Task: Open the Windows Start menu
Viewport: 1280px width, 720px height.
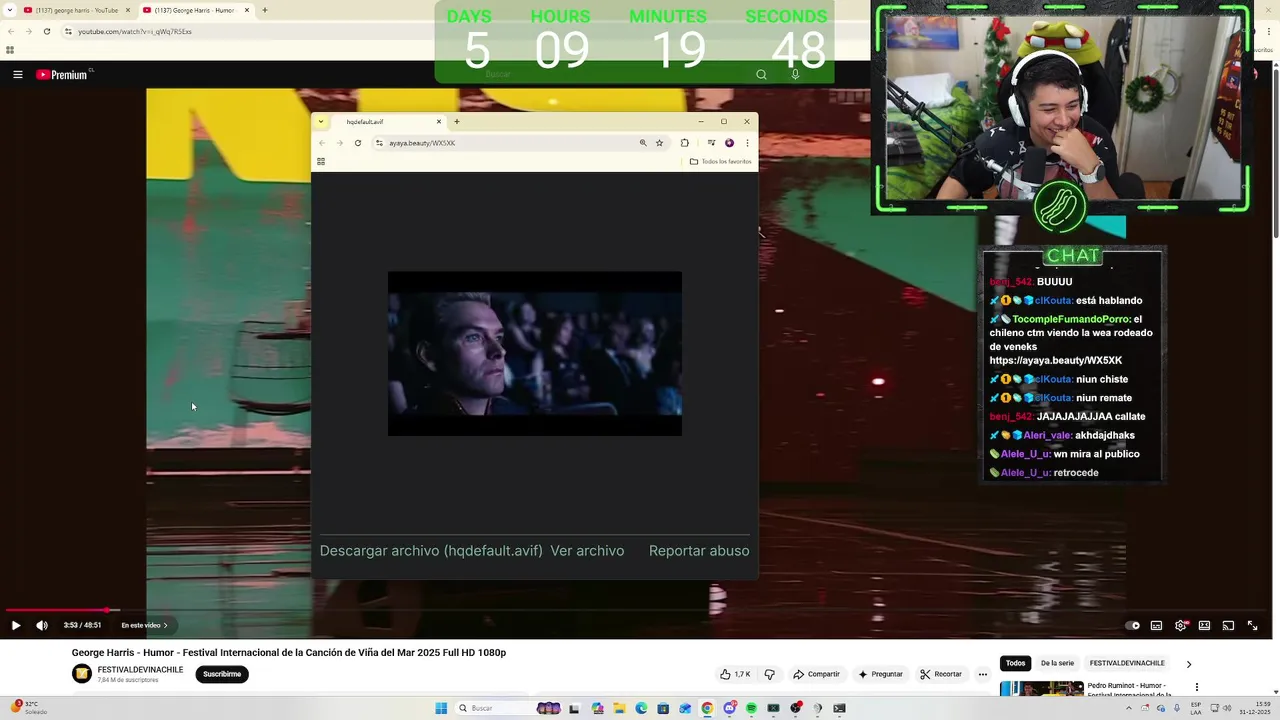Action: point(441,708)
